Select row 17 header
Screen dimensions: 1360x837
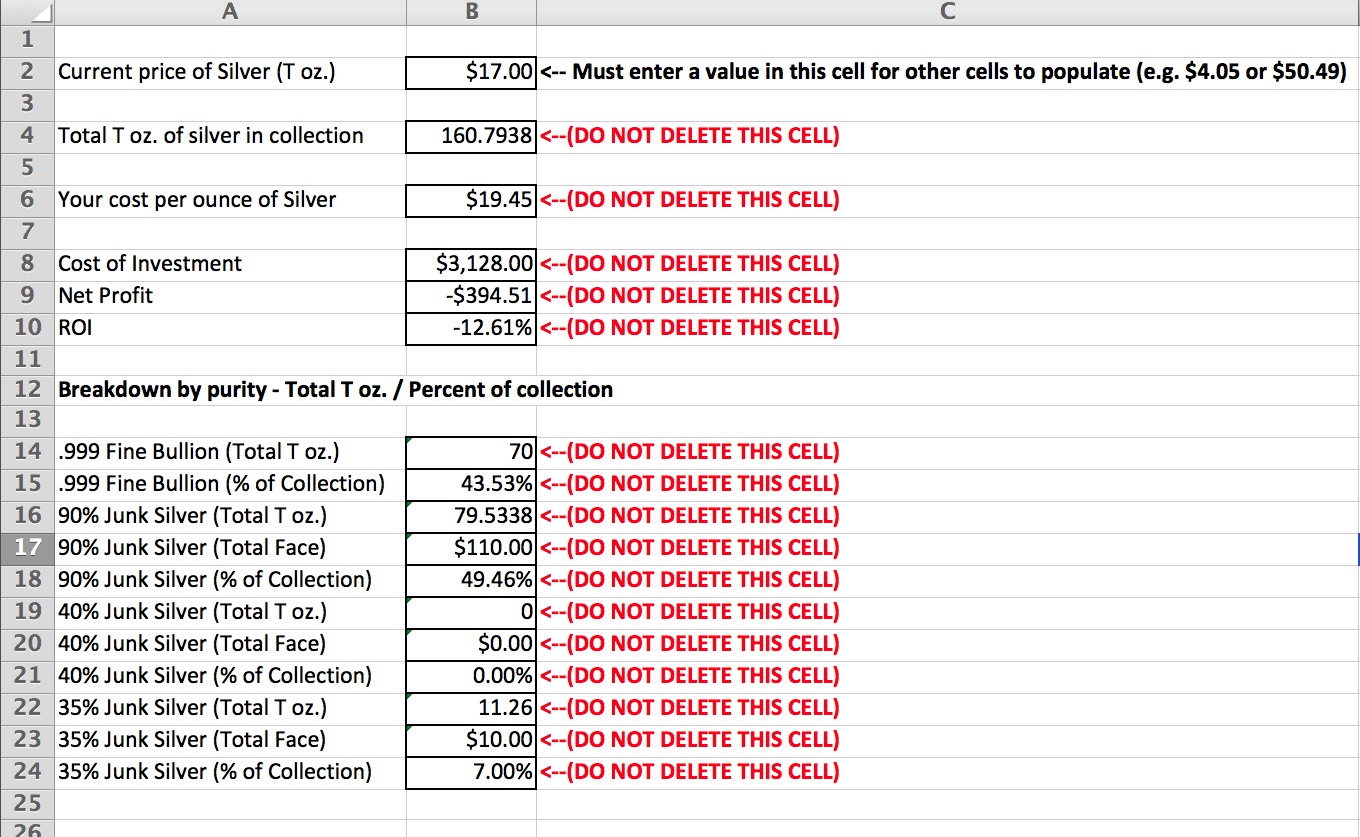point(27,547)
